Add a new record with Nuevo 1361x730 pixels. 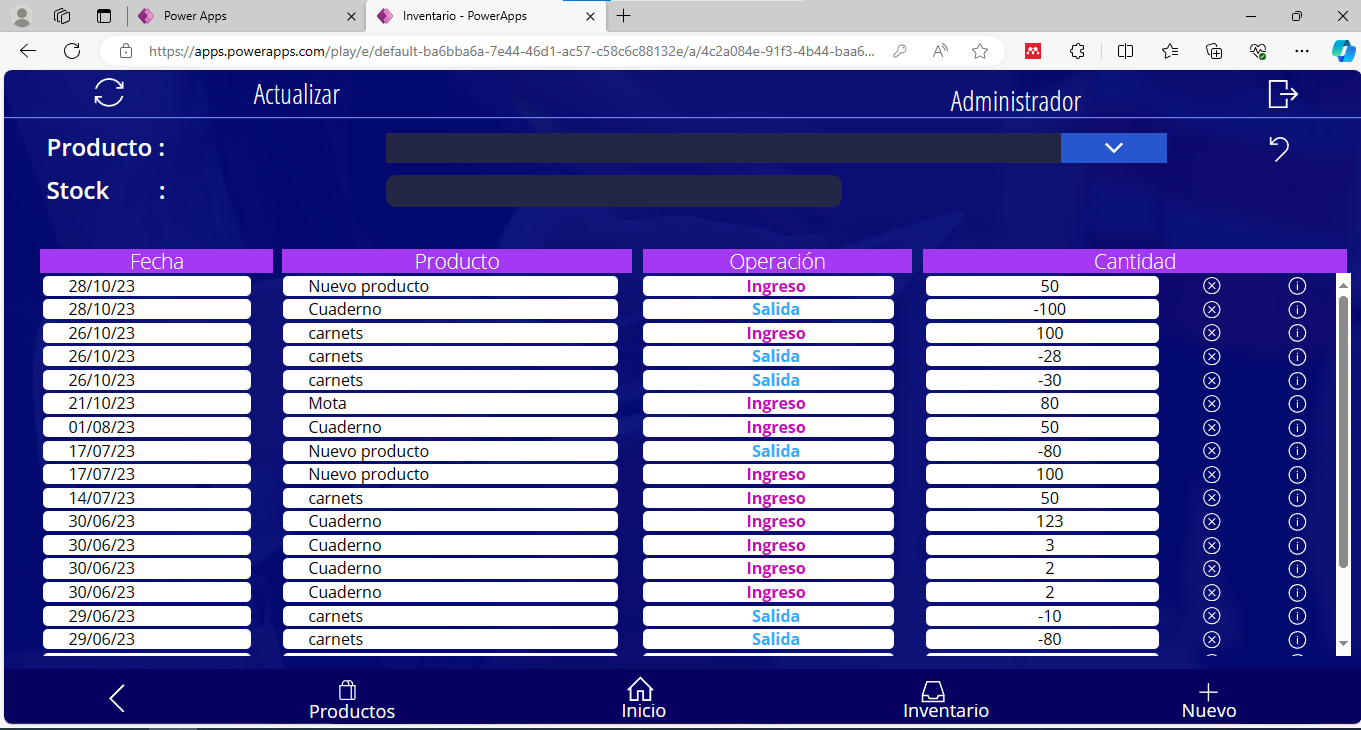click(1208, 700)
